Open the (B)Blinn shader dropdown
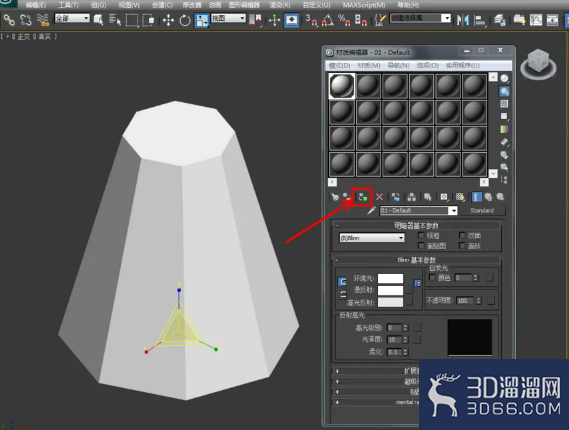The width and height of the screenshot is (569, 430). tap(372, 238)
